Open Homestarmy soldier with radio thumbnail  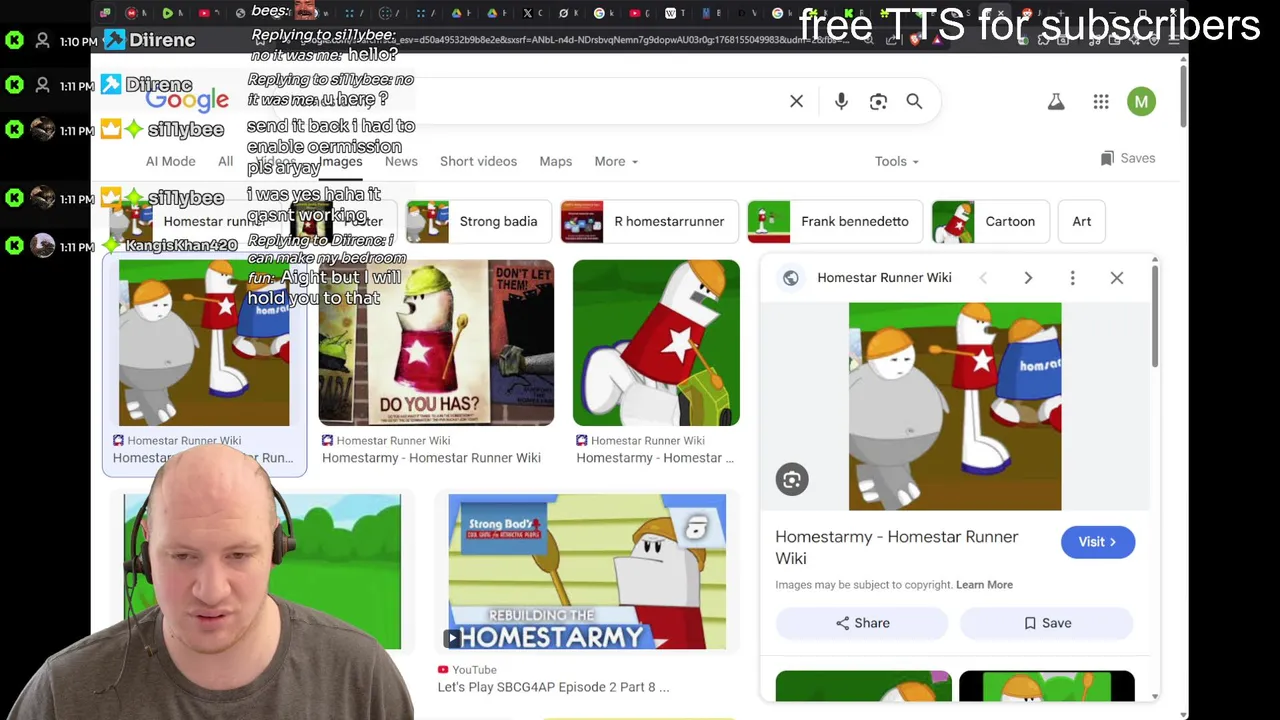click(x=656, y=343)
